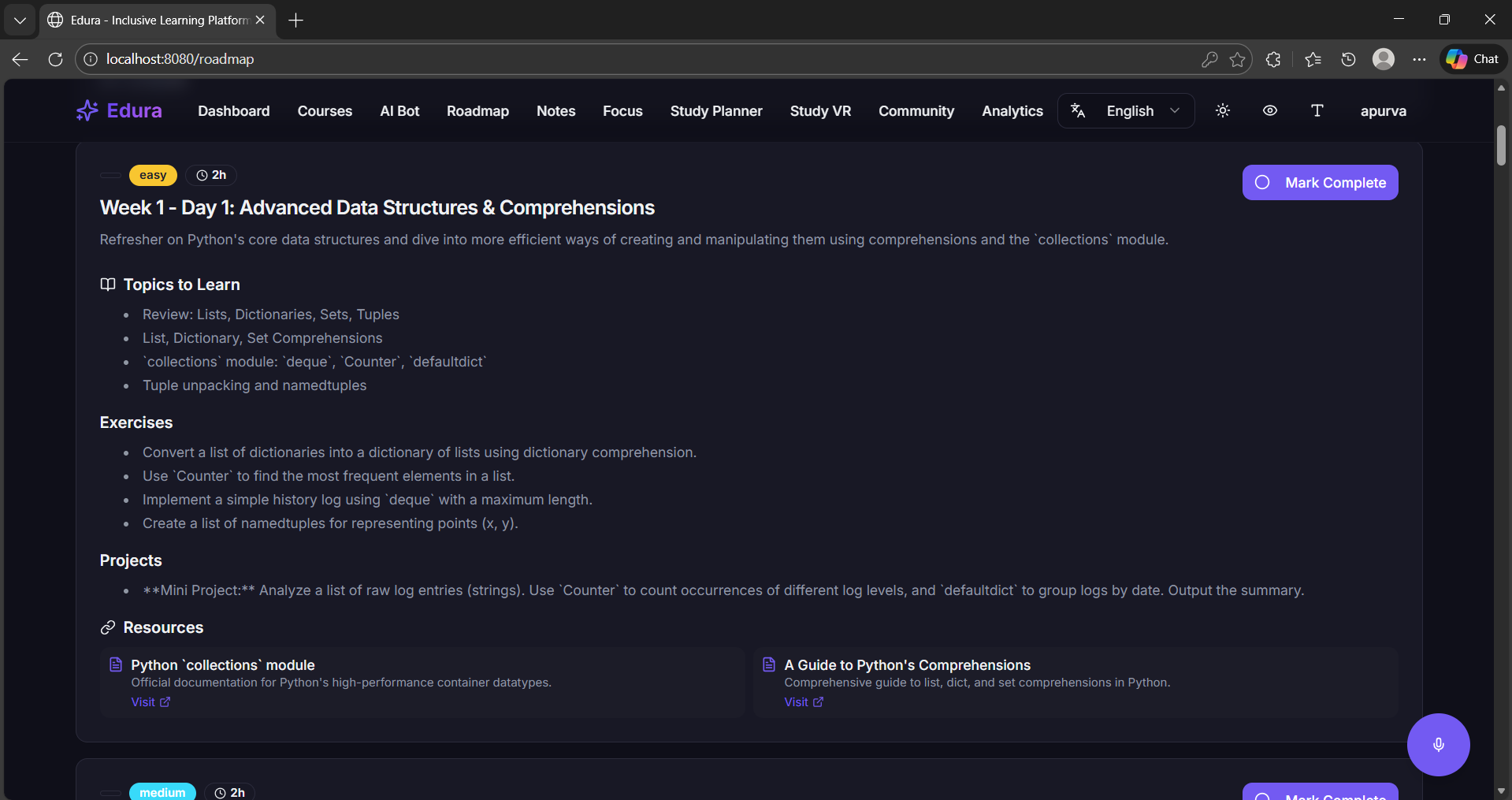Screen dimensions: 1512x800
Task: Go back with the browser arrow
Action: pyautogui.click(x=20, y=59)
